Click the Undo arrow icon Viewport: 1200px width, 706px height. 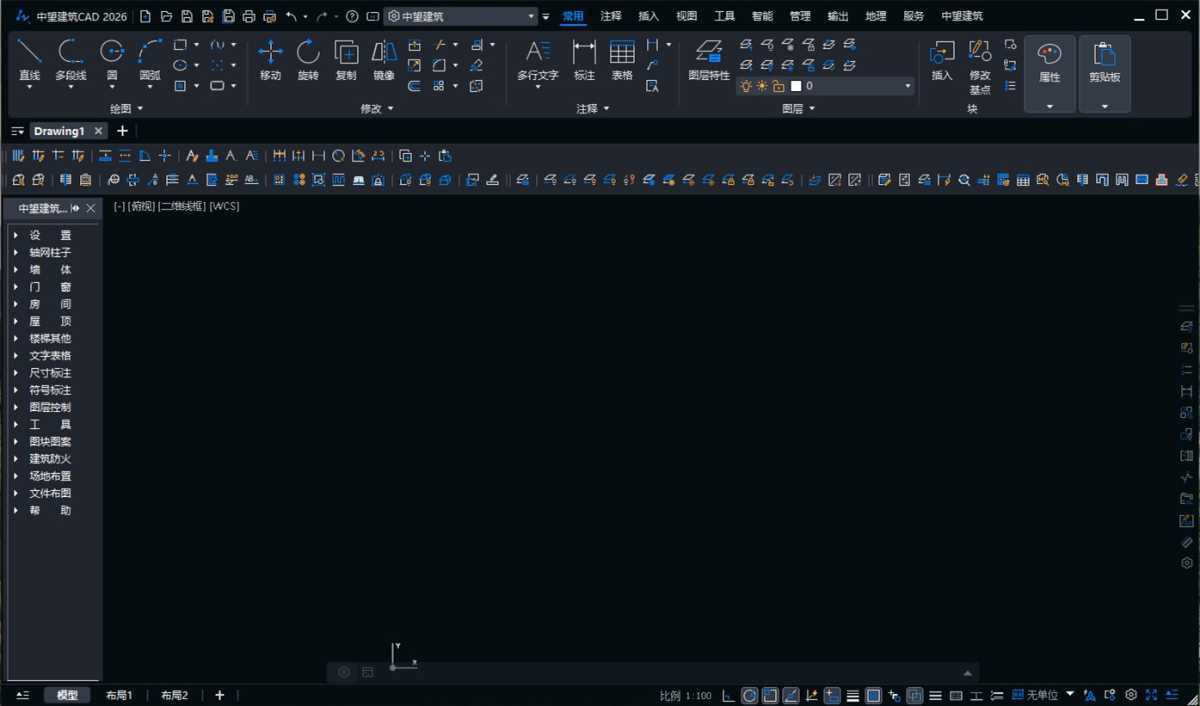click(291, 16)
